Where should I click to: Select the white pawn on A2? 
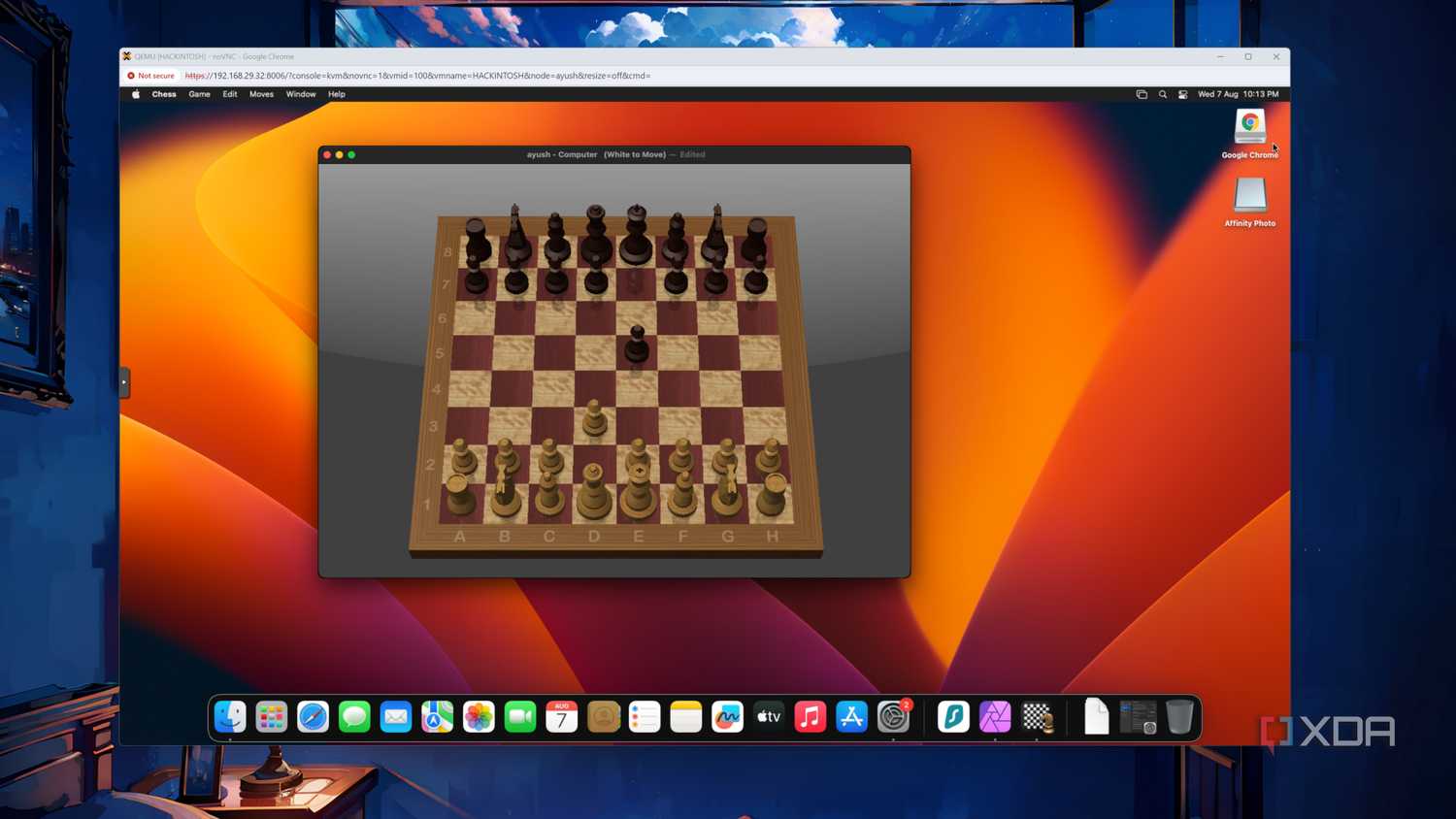point(464,455)
